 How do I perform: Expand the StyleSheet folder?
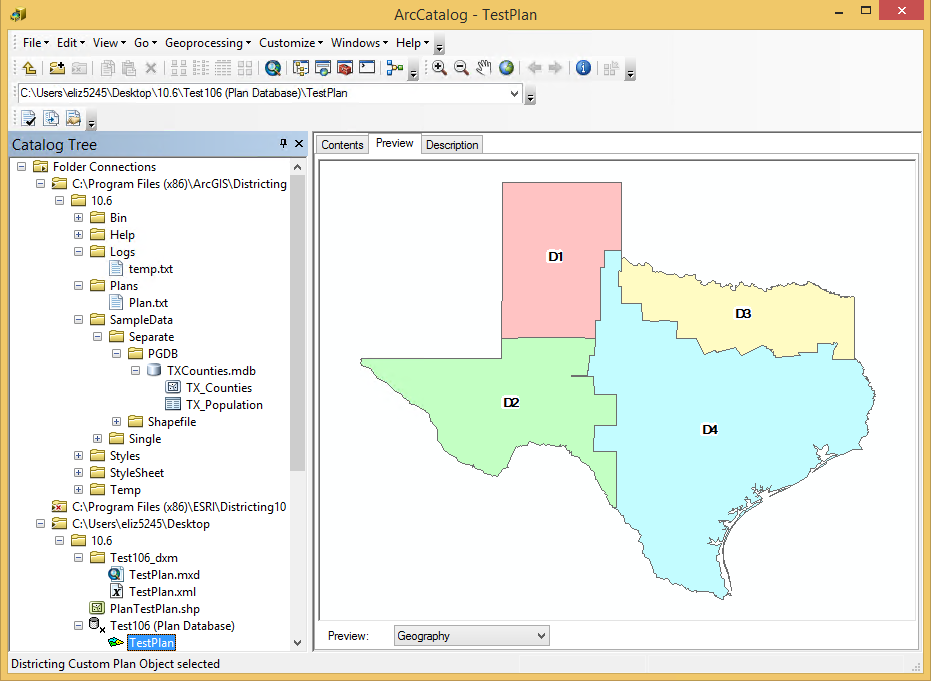point(78,473)
